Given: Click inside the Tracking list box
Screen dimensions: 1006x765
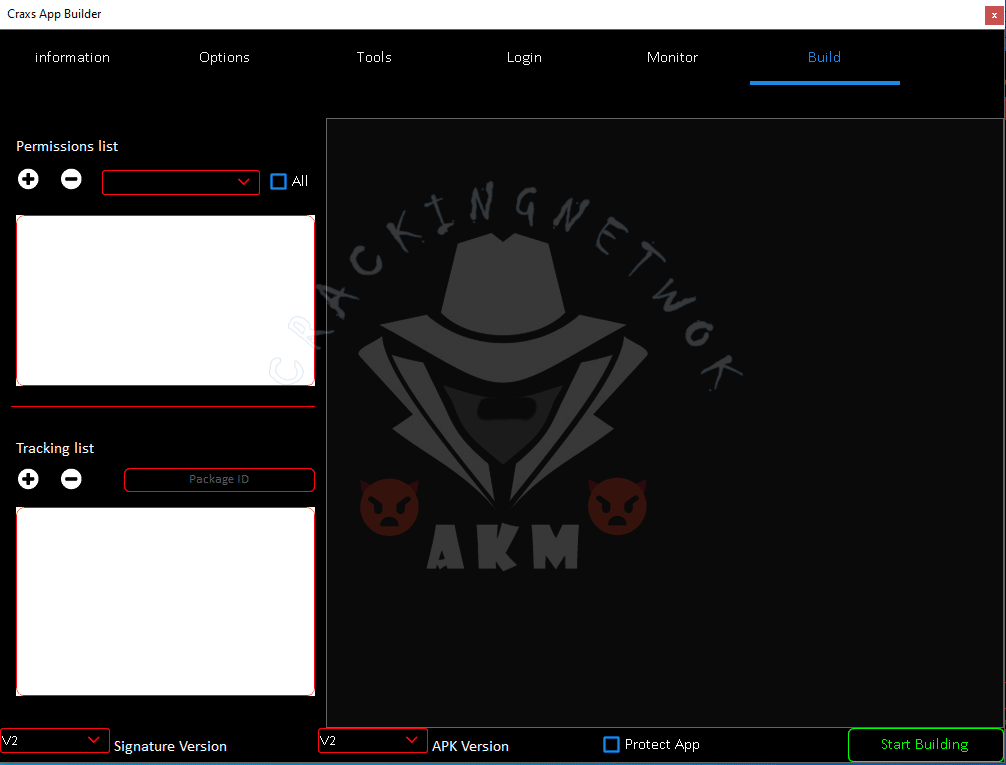Looking at the screenshot, I should (165, 601).
